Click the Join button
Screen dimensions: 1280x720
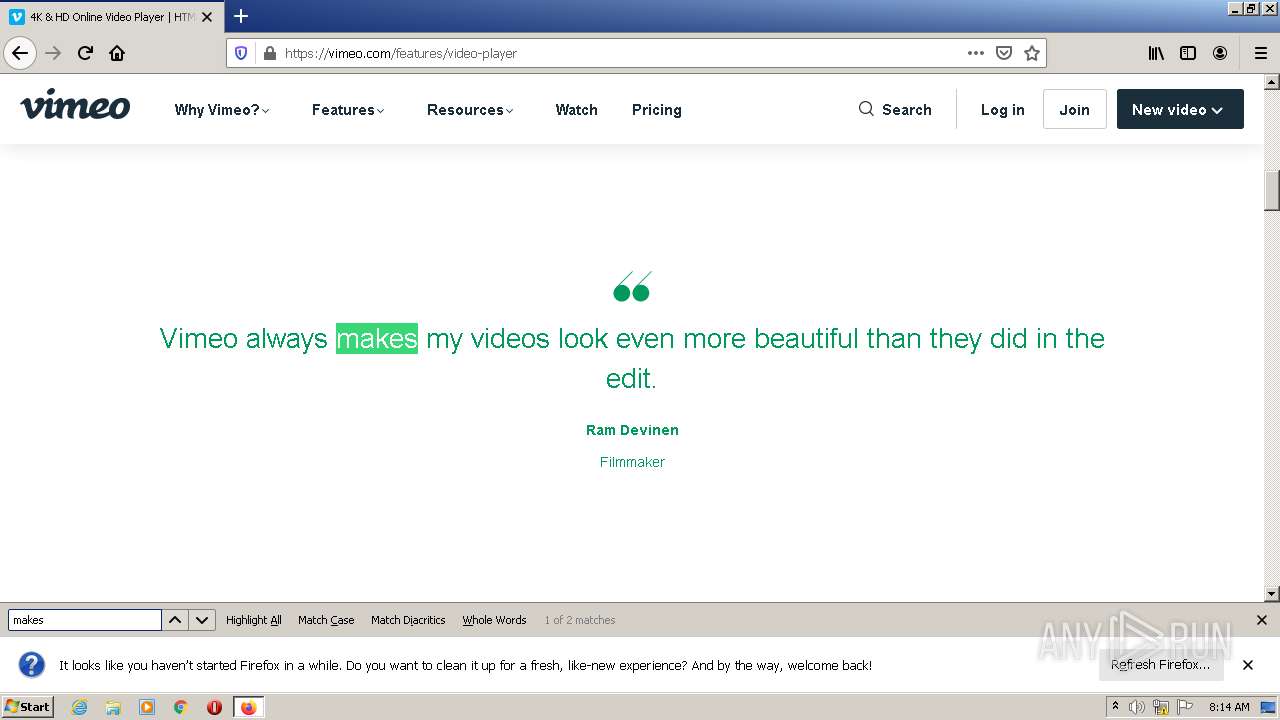(1074, 109)
